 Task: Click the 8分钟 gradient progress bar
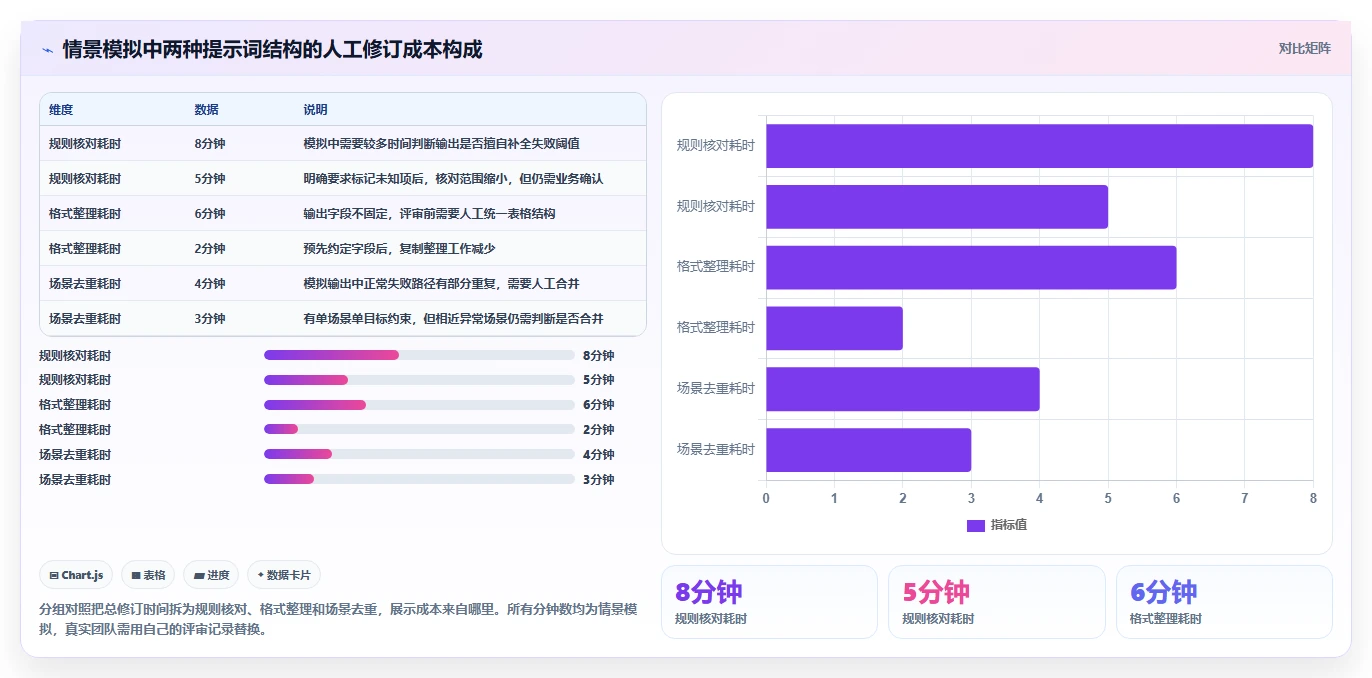[331, 355]
